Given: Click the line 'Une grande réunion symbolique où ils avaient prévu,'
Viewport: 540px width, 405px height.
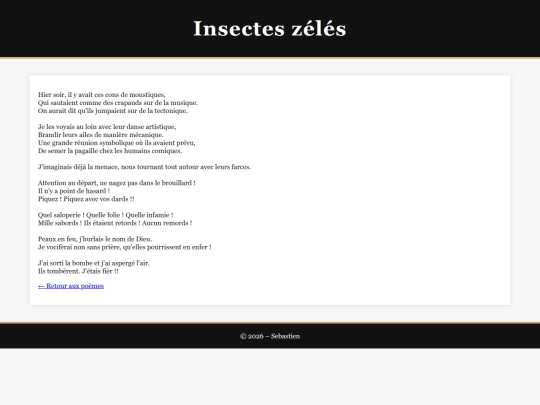Looking at the screenshot, I should pos(116,143).
